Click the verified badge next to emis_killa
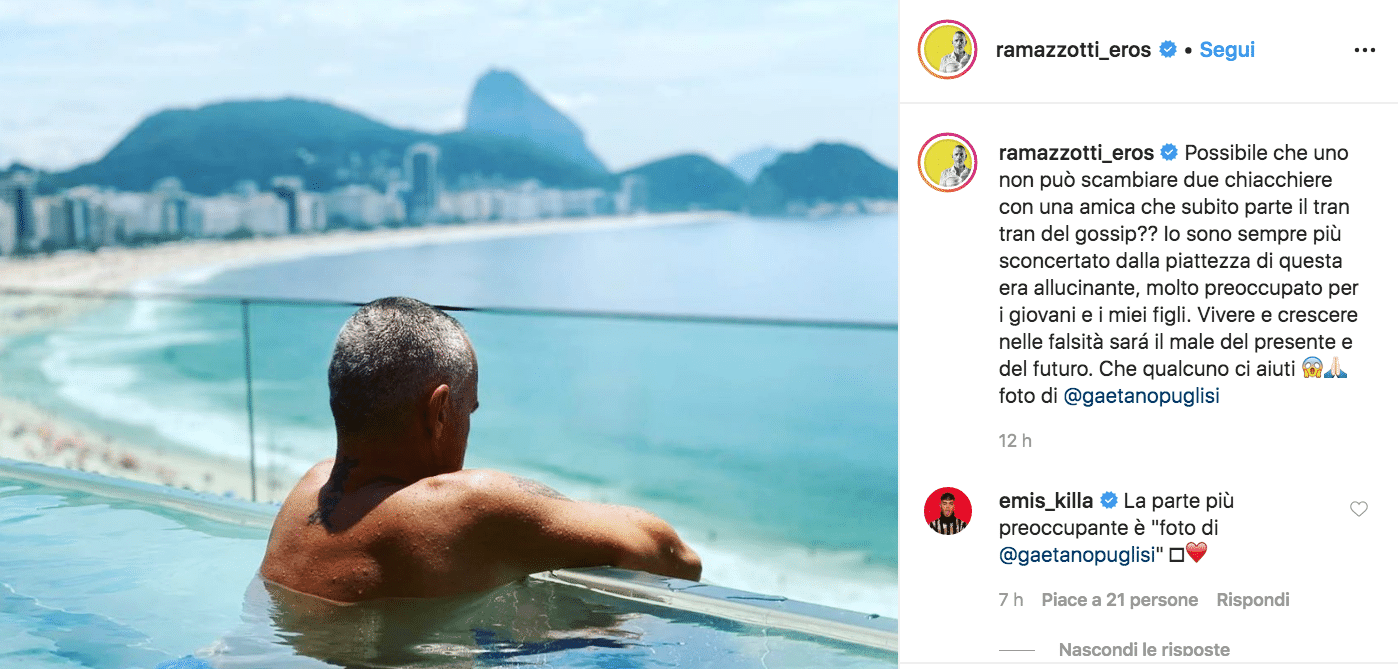The image size is (1398, 669). point(1108,500)
